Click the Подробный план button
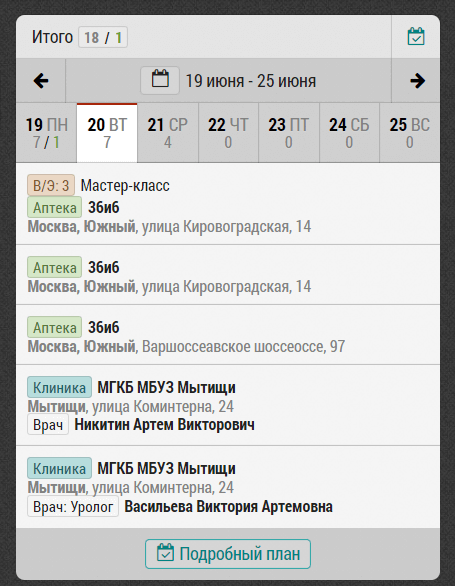 [228, 554]
